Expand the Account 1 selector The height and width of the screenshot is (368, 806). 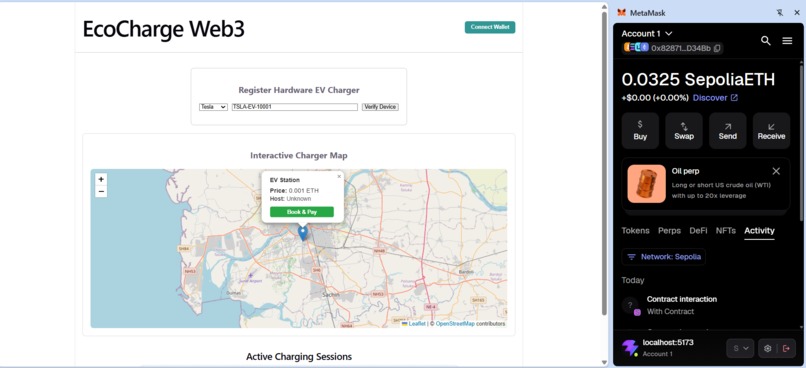[x=647, y=33]
